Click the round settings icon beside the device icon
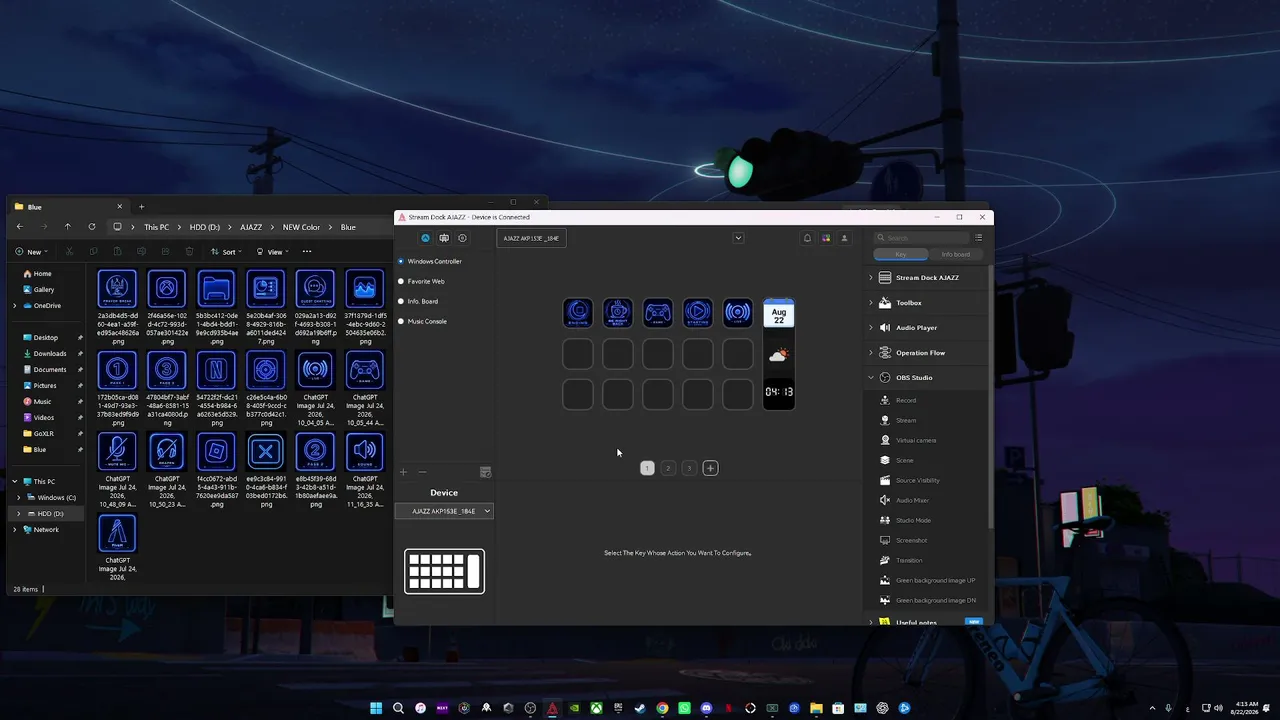 [x=462, y=238]
